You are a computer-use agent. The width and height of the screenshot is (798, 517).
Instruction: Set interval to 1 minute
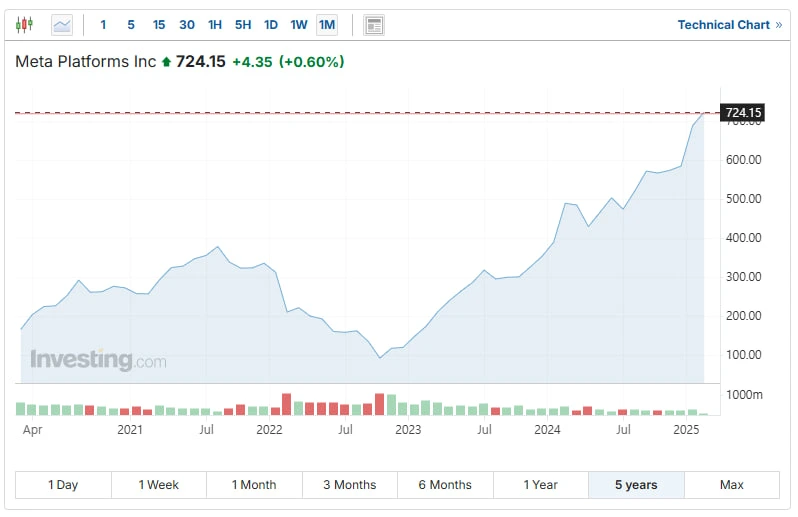click(x=103, y=25)
